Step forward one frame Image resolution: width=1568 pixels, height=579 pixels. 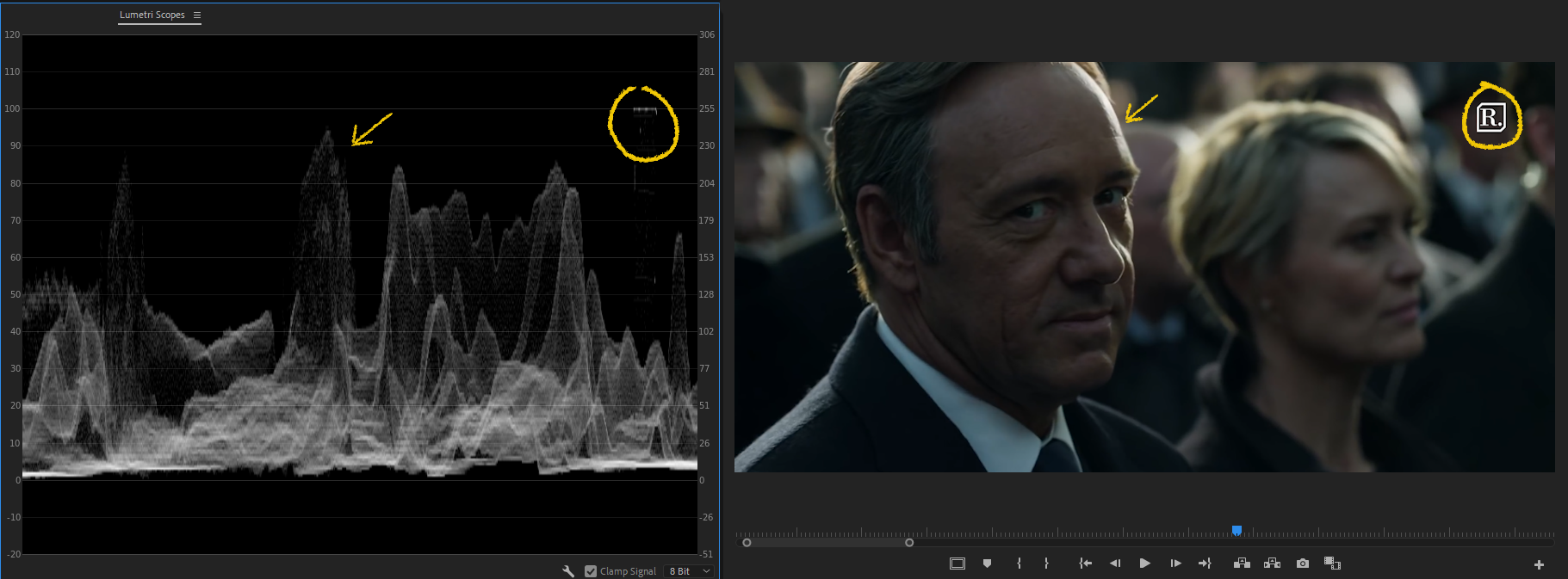(1175, 564)
